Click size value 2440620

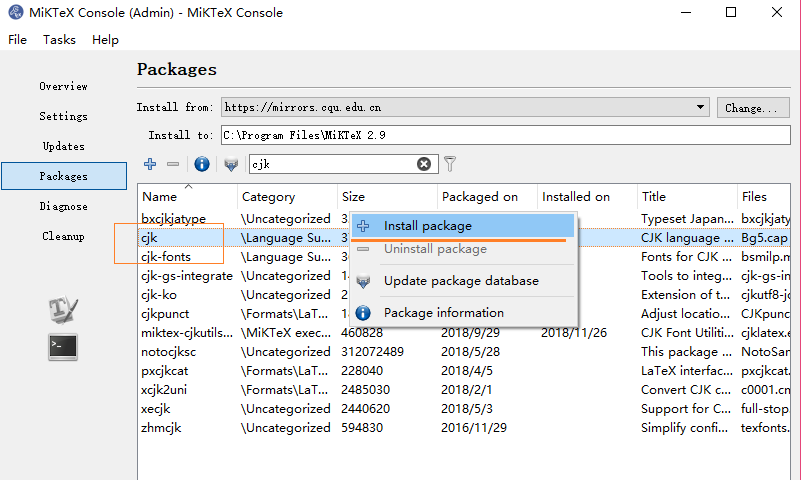pyautogui.click(x=365, y=409)
